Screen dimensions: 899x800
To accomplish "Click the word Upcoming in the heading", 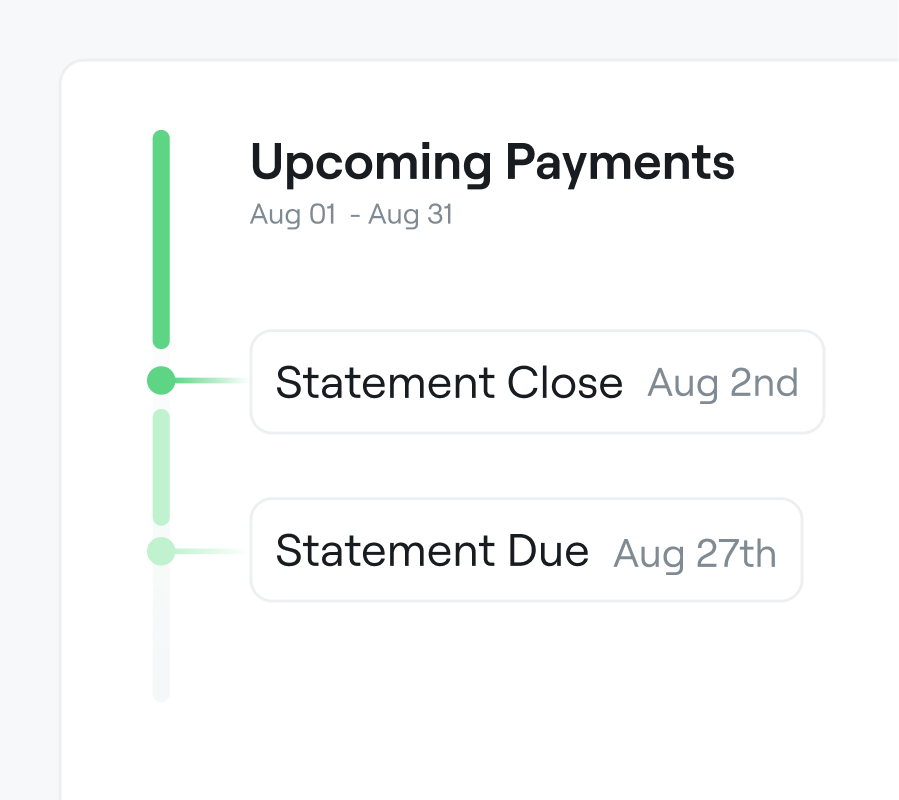I will click(x=371, y=163).
